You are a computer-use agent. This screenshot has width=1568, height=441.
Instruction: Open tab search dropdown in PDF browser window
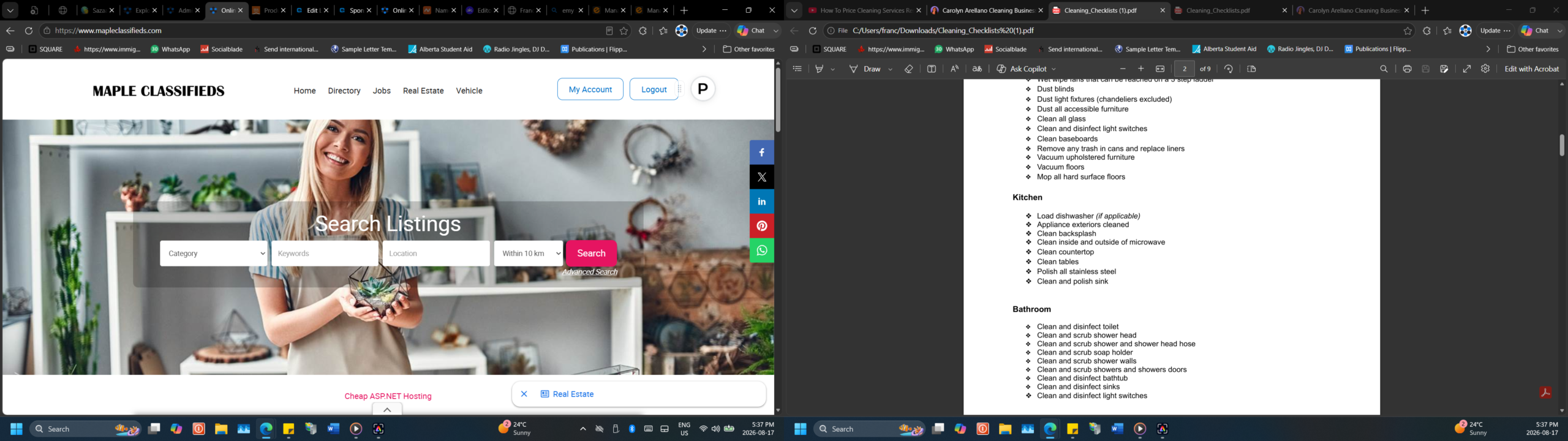click(794, 10)
